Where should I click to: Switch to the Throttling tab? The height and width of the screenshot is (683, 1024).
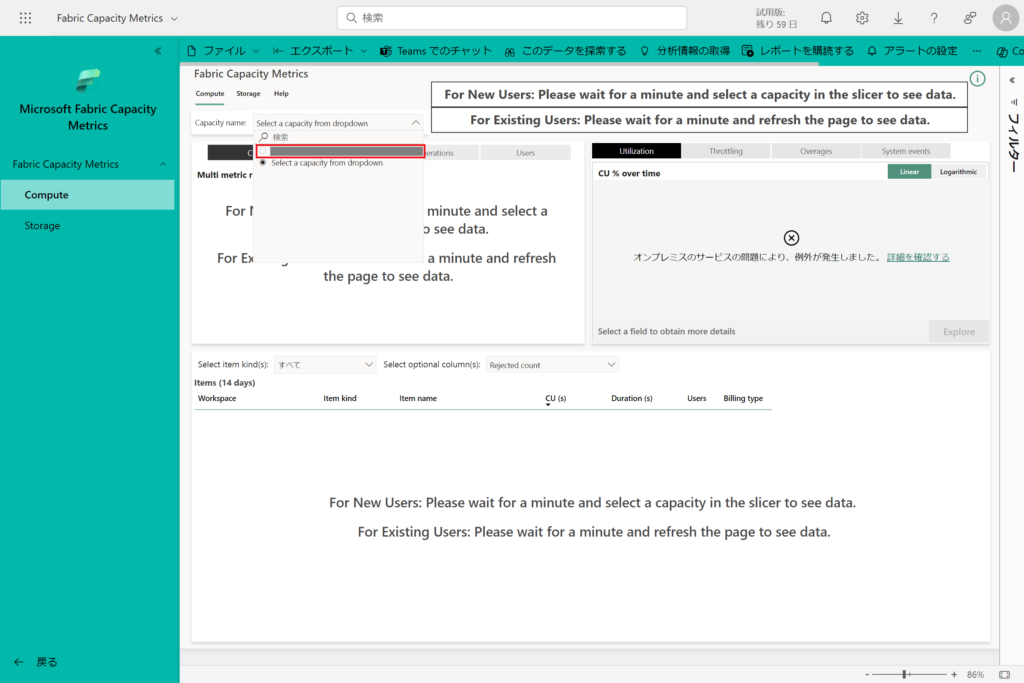click(x=726, y=151)
